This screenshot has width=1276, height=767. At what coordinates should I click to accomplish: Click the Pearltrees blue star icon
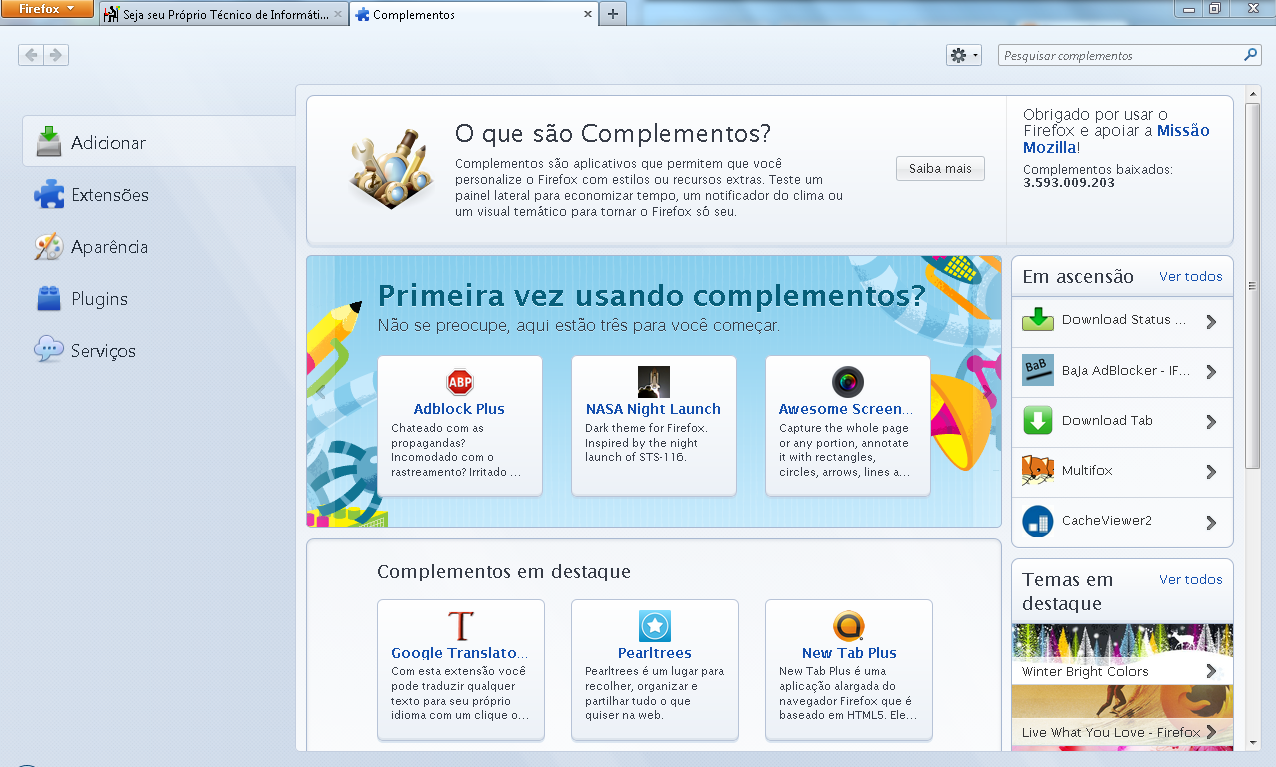pos(655,626)
